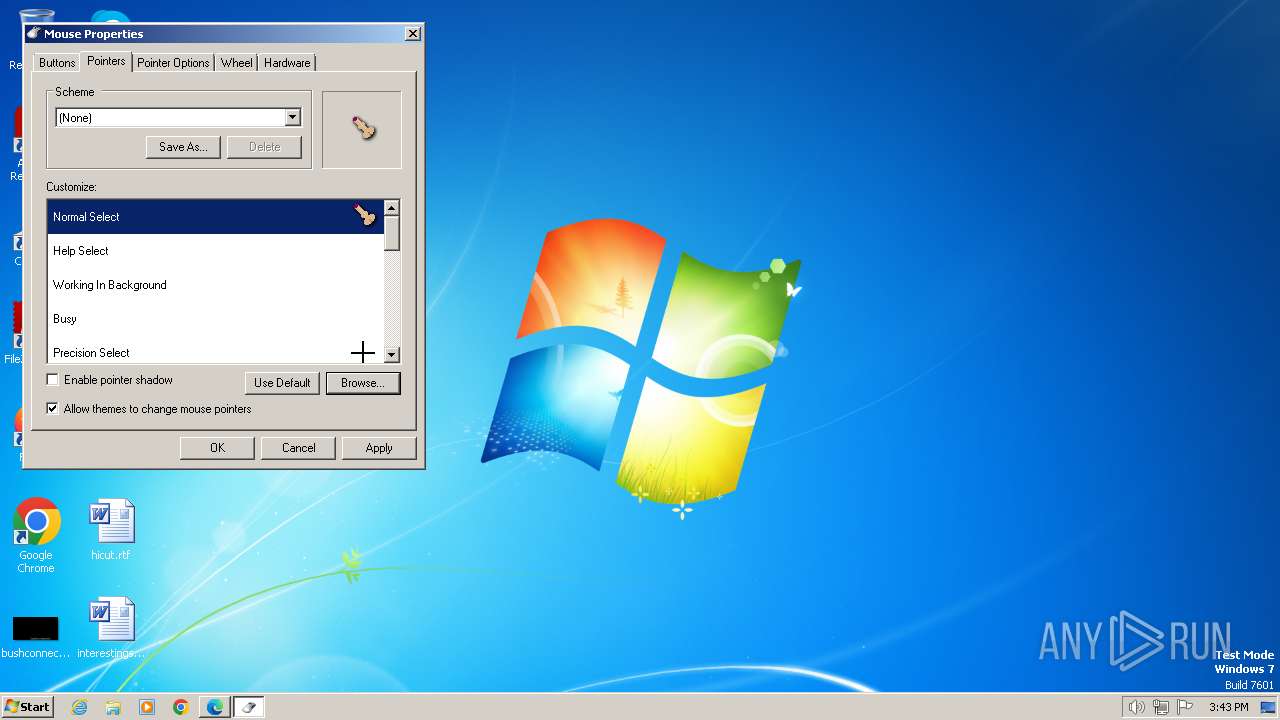Open the Start menu
This screenshot has width=1280, height=720.
[x=27, y=706]
